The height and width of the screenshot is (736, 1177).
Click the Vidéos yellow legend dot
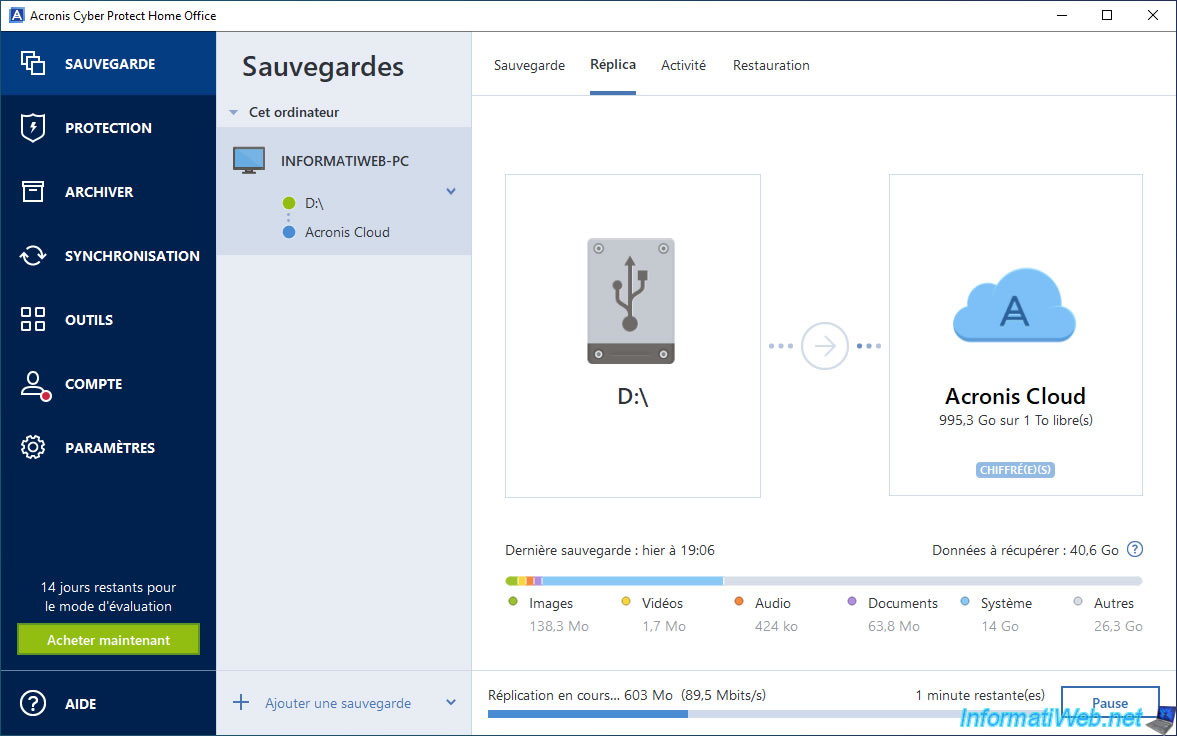point(626,602)
